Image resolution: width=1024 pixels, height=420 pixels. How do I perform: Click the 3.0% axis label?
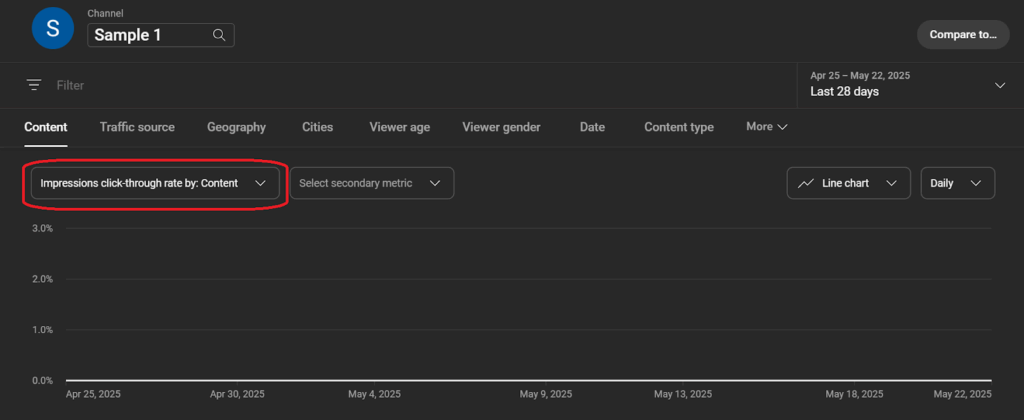coord(42,228)
